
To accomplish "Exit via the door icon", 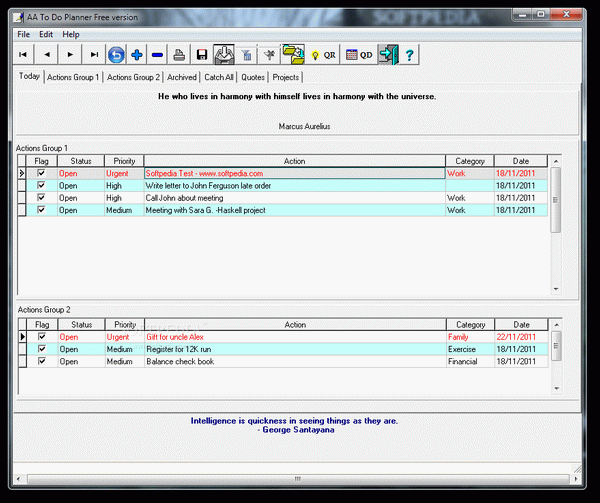I will pos(389,55).
